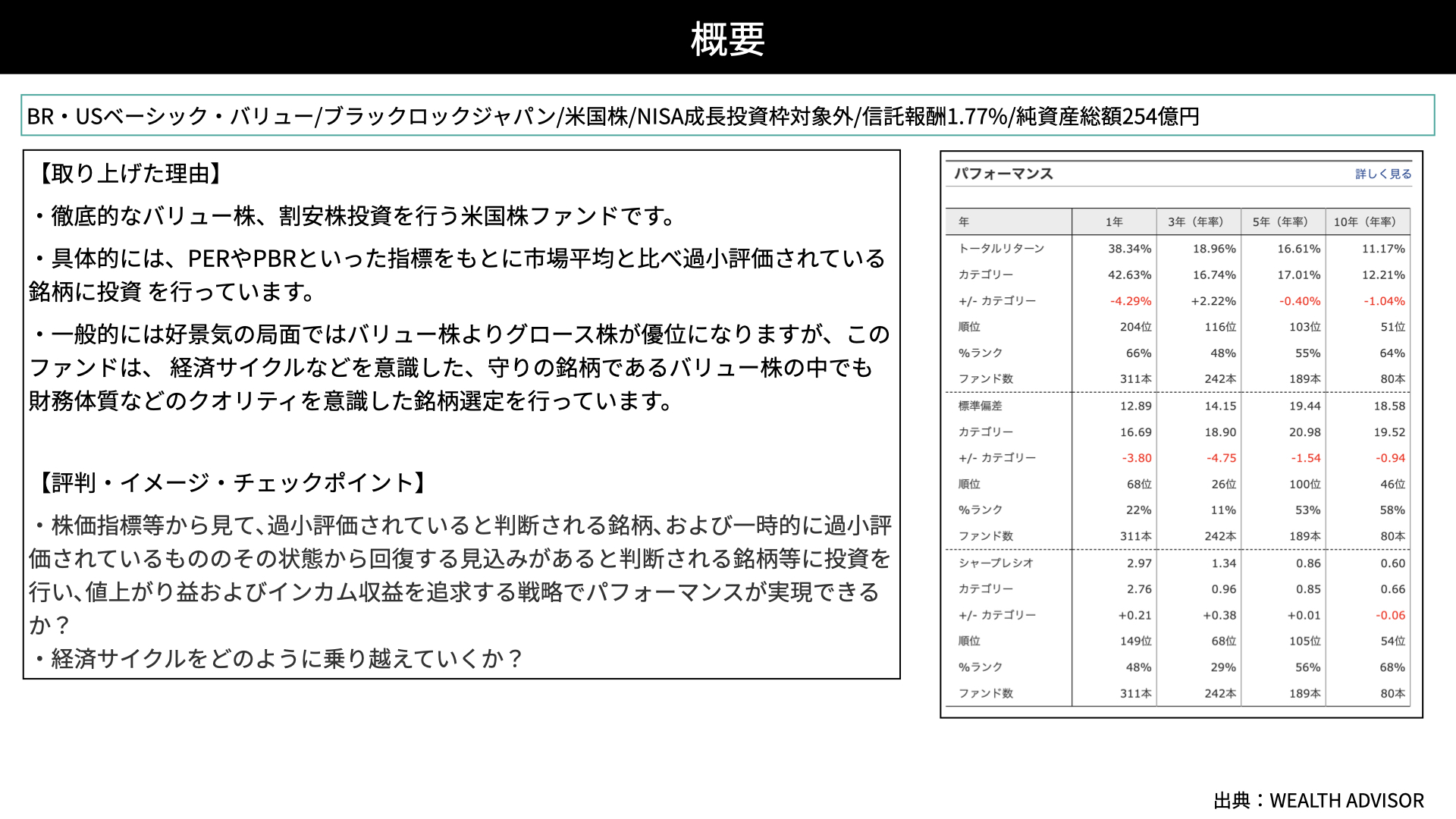This screenshot has height=819, width=1456.
Task: Click the 66% percent-rank value
Action: pyautogui.click(x=1138, y=353)
